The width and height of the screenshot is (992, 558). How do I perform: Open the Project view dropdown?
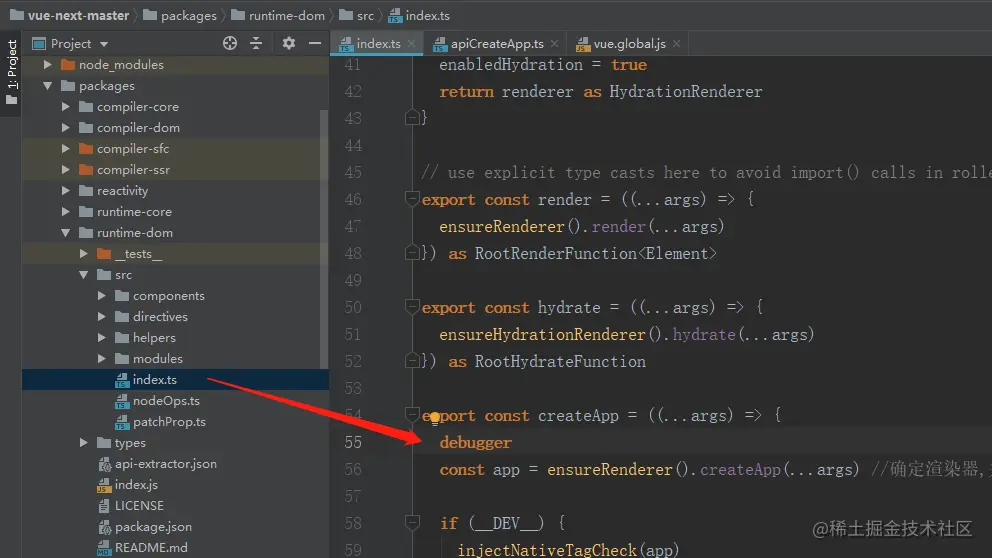click(104, 44)
